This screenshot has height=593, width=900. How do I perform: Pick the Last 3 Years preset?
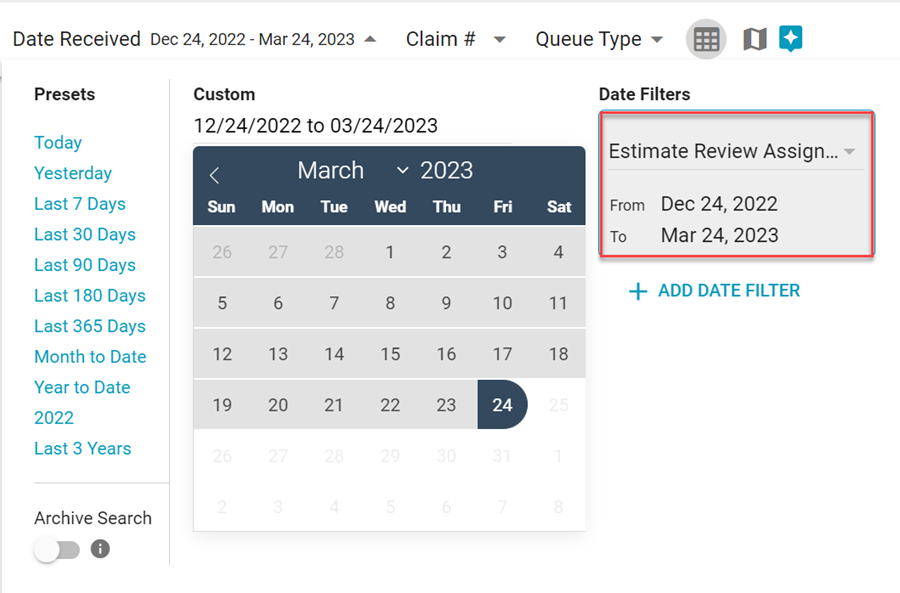click(82, 448)
